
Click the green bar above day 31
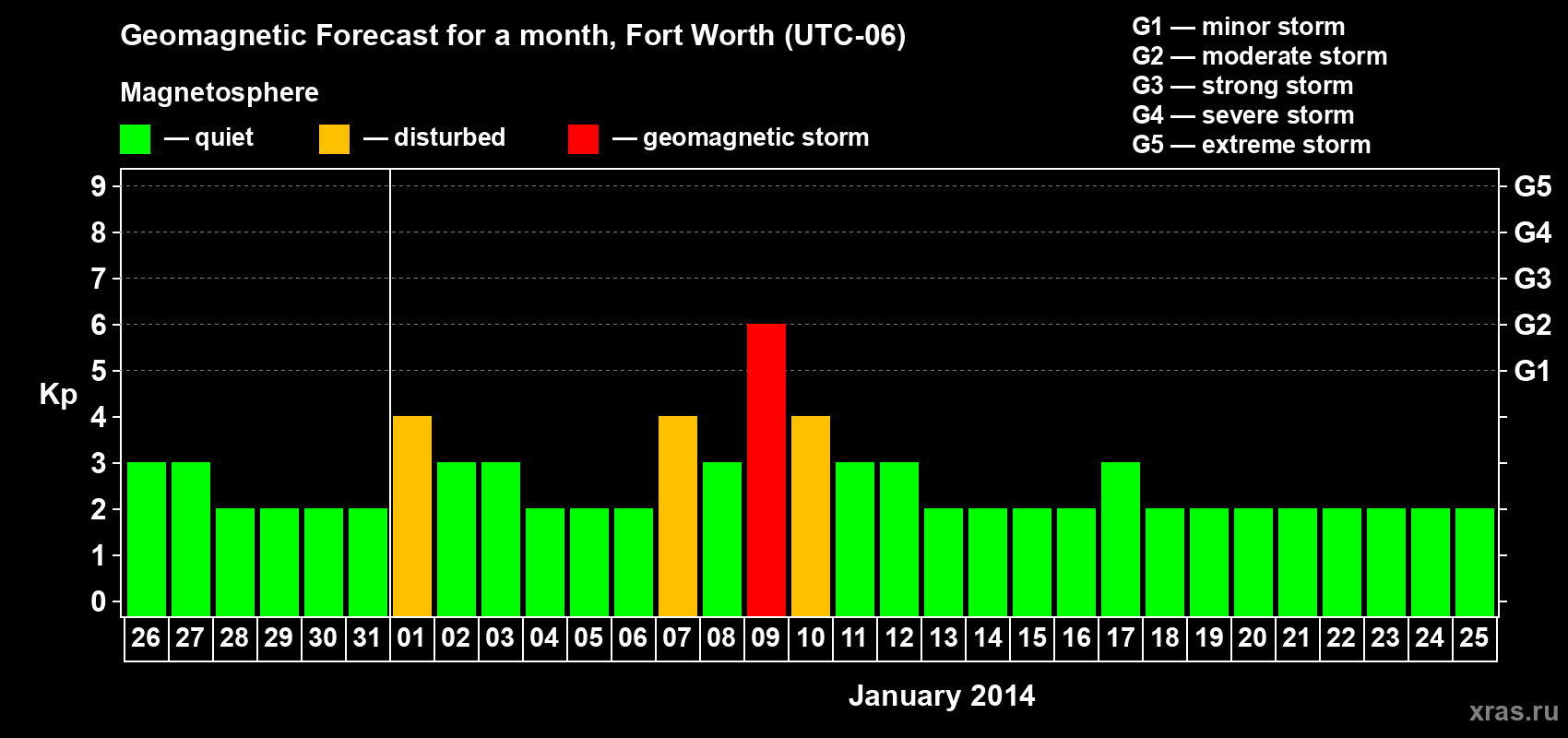pyautogui.click(x=367, y=562)
